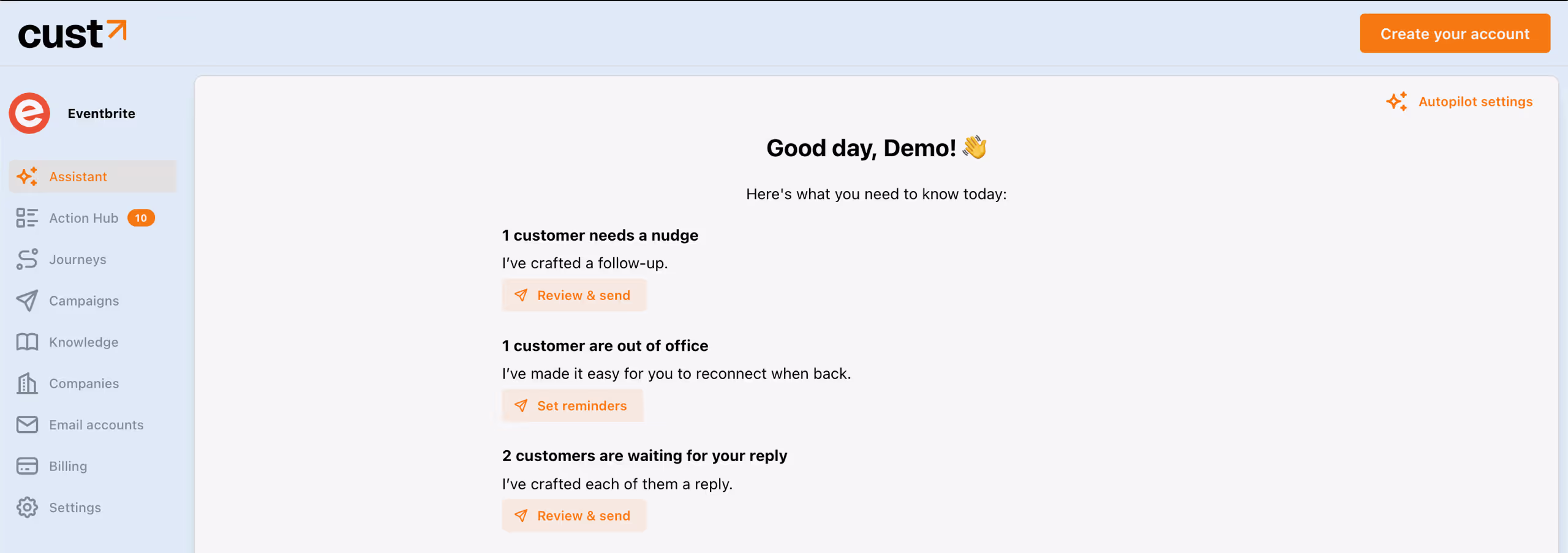This screenshot has height=553, width=1568.
Task: Open the Settings gear icon
Action: pos(27,508)
